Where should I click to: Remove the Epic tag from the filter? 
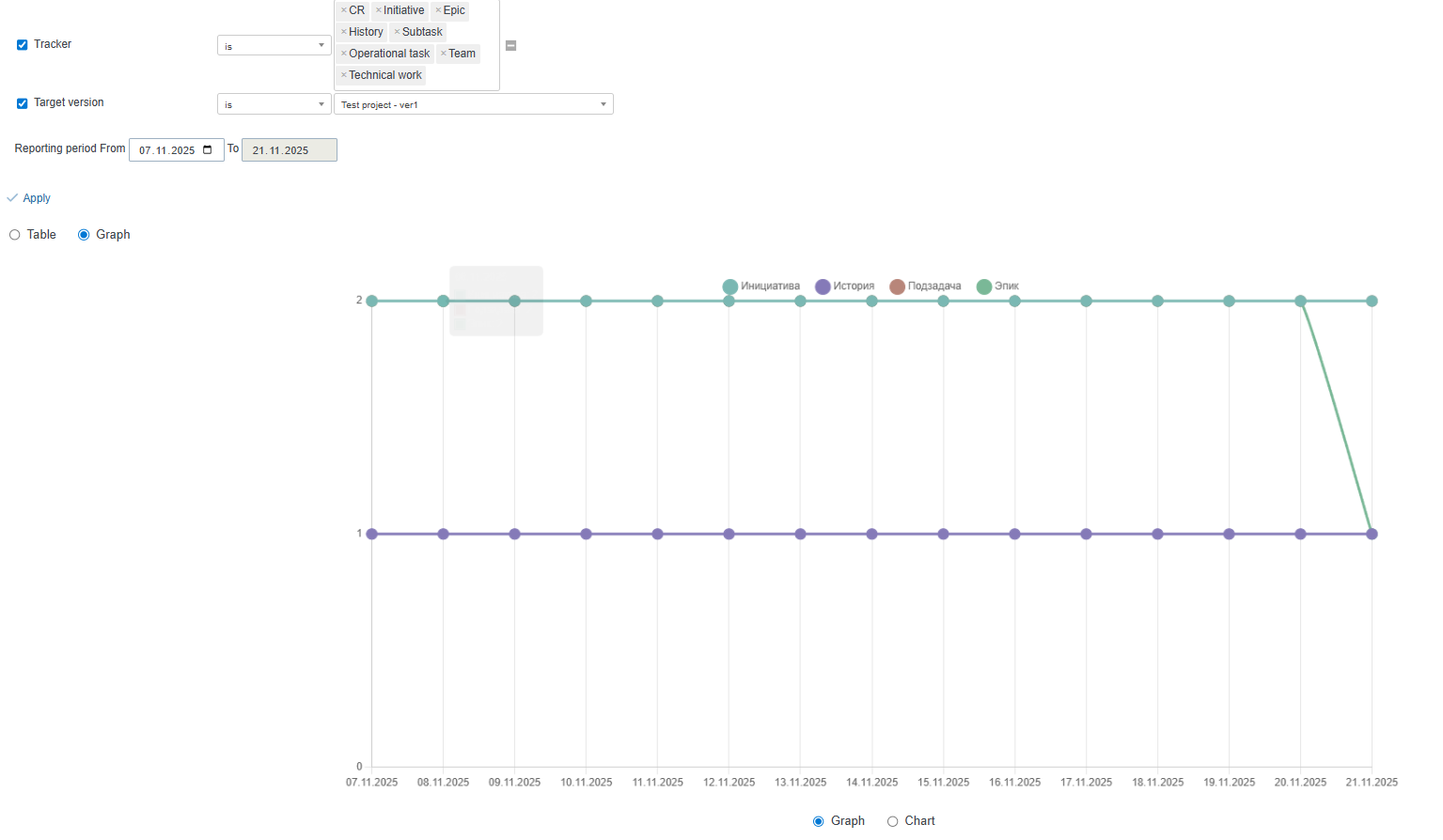438,10
